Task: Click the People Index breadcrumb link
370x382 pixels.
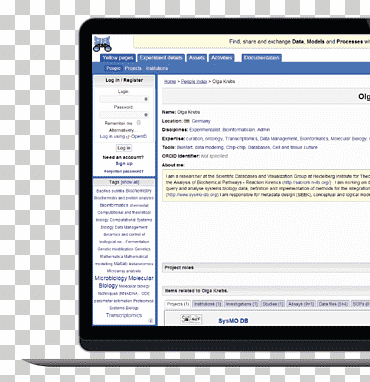Action: (x=194, y=82)
